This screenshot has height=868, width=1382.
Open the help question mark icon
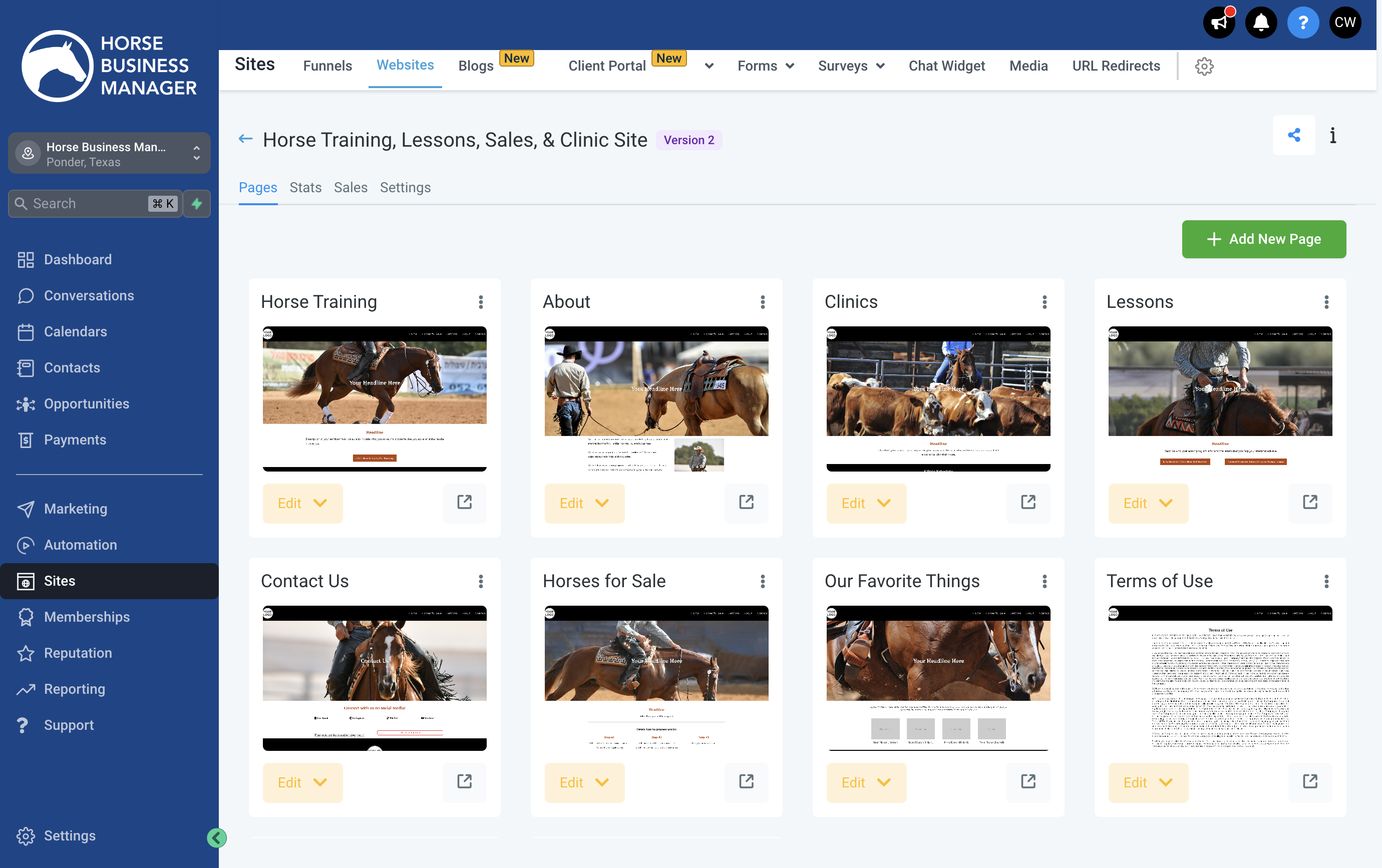pos(1303,23)
